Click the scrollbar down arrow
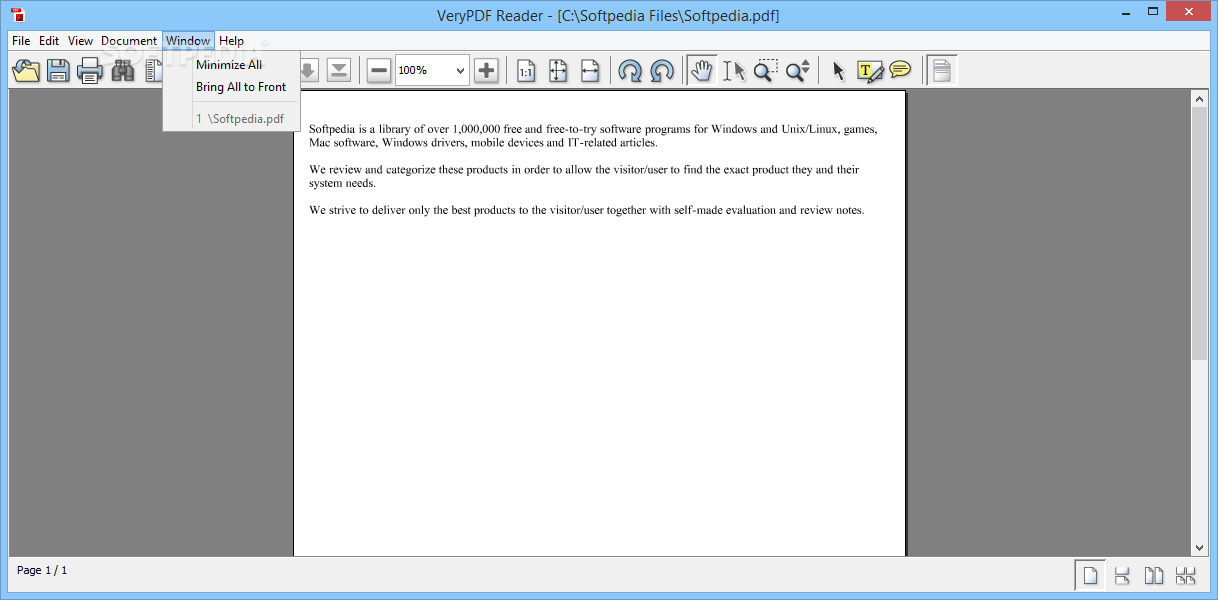 (x=1200, y=547)
